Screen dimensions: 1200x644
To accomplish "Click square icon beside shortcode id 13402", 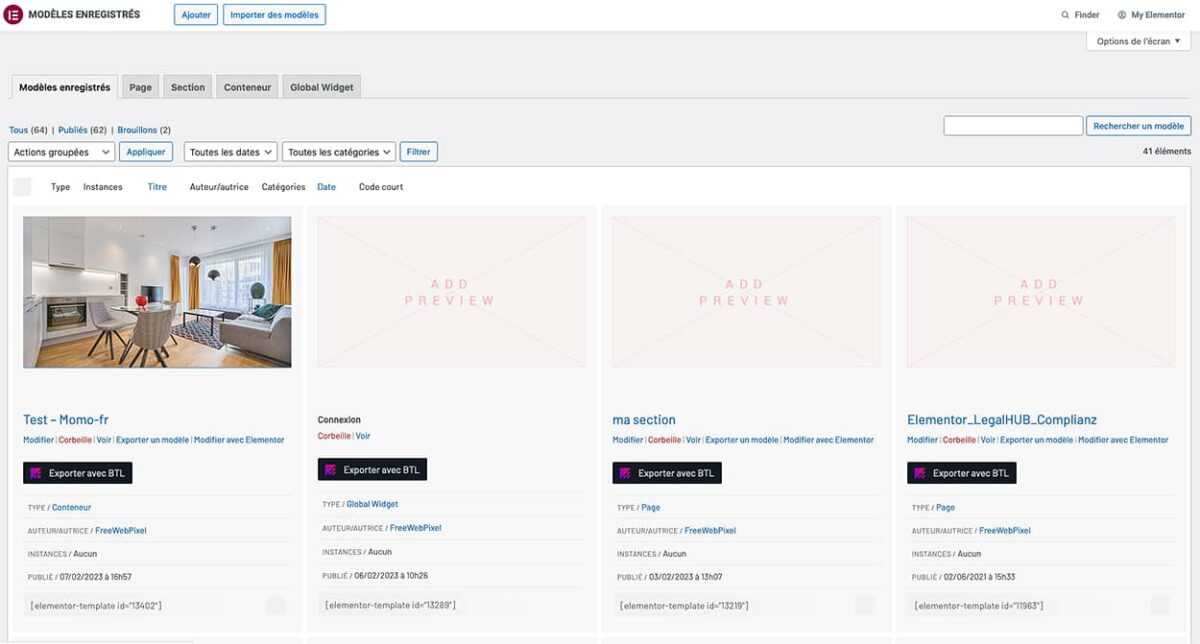I will pos(276,605).
